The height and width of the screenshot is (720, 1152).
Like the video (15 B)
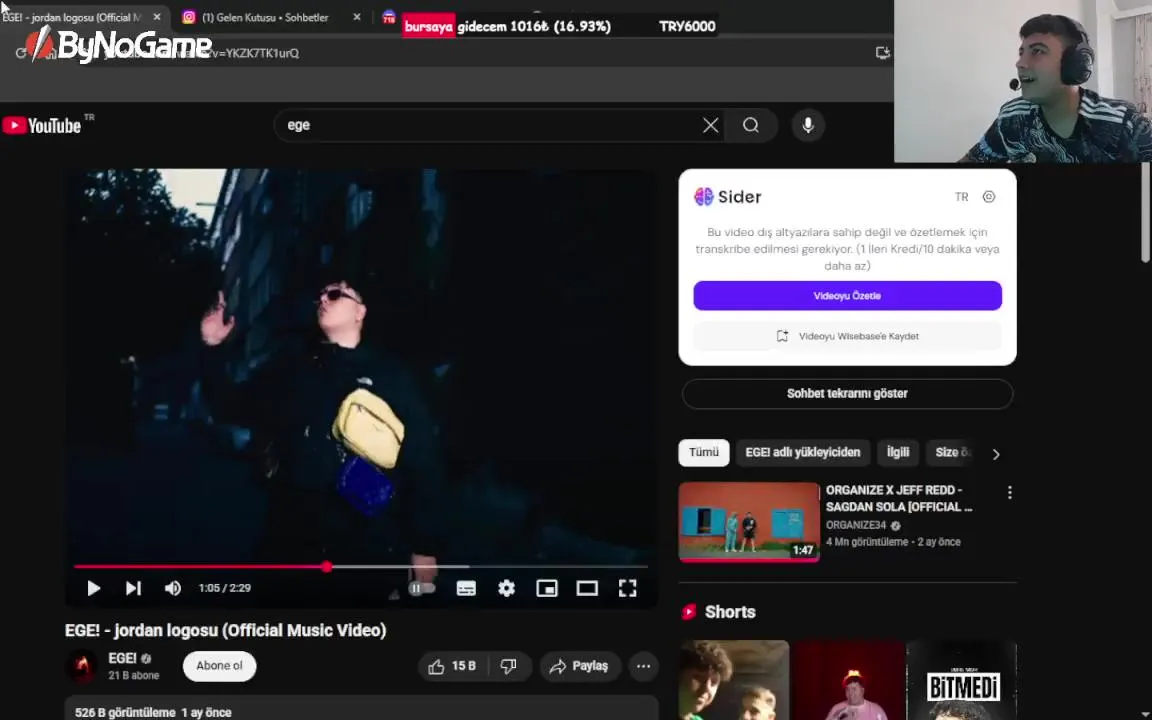[x=452, y=666]
